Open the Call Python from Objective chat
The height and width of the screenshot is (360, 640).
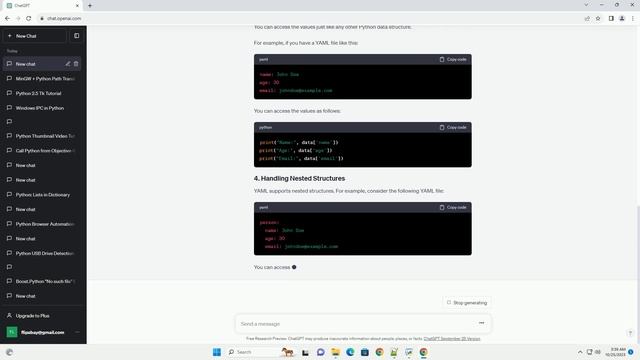pos(42,151)
